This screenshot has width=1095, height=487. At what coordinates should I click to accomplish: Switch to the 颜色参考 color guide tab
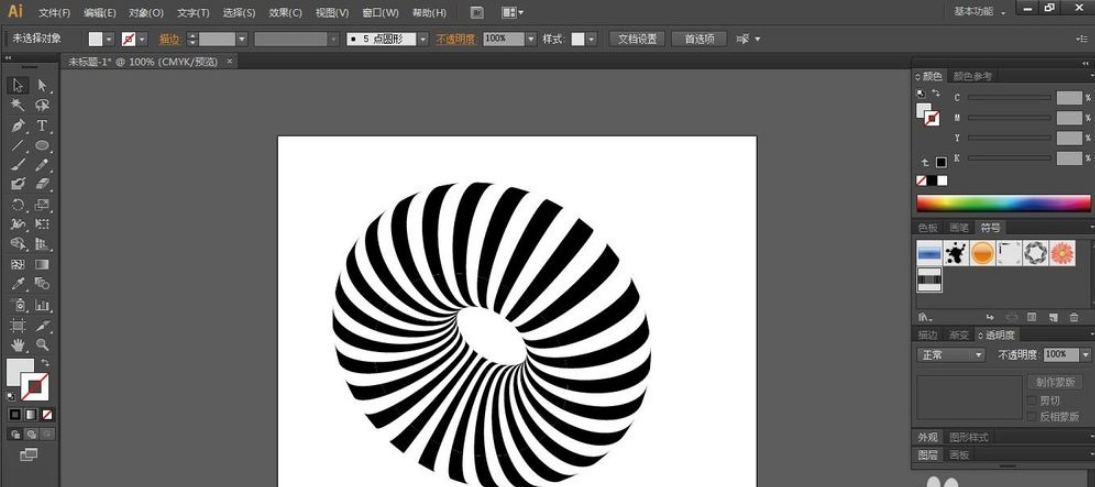972,76
